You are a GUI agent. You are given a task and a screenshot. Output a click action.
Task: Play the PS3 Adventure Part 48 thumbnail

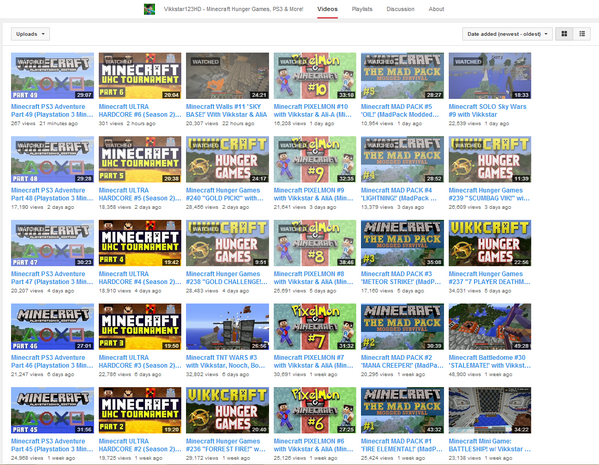point(52,159)
